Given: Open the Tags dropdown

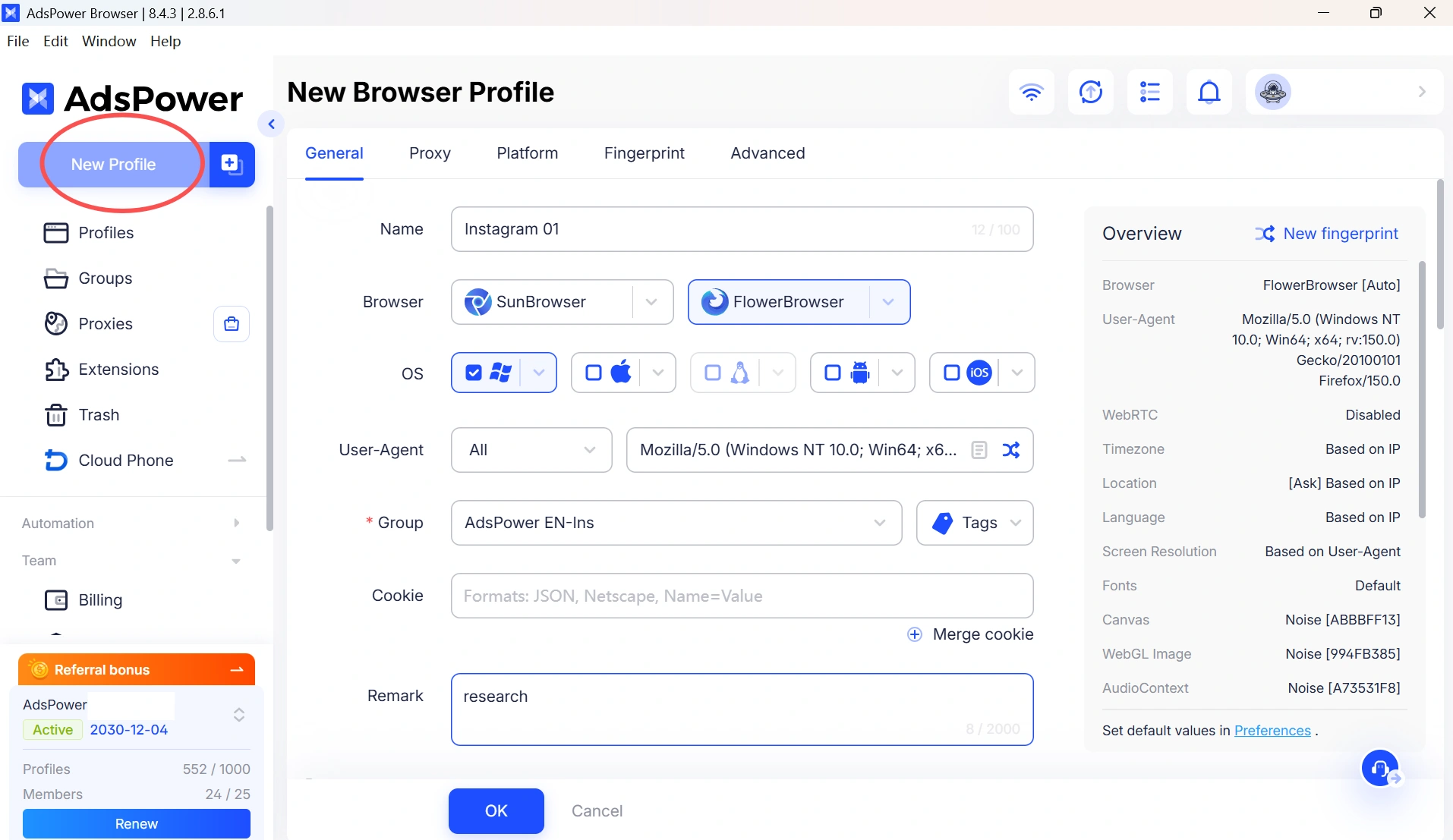Looking at the screenshot, I should [975, 523].
